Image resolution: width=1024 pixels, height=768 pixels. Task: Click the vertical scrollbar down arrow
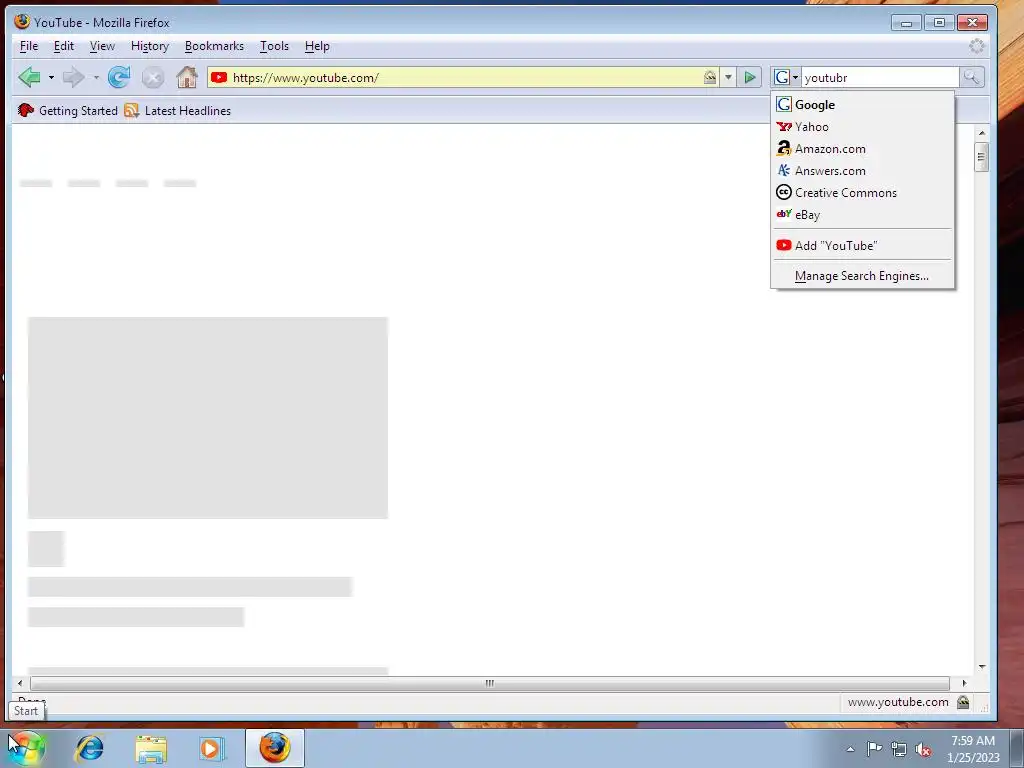click(x=982, y=667)
